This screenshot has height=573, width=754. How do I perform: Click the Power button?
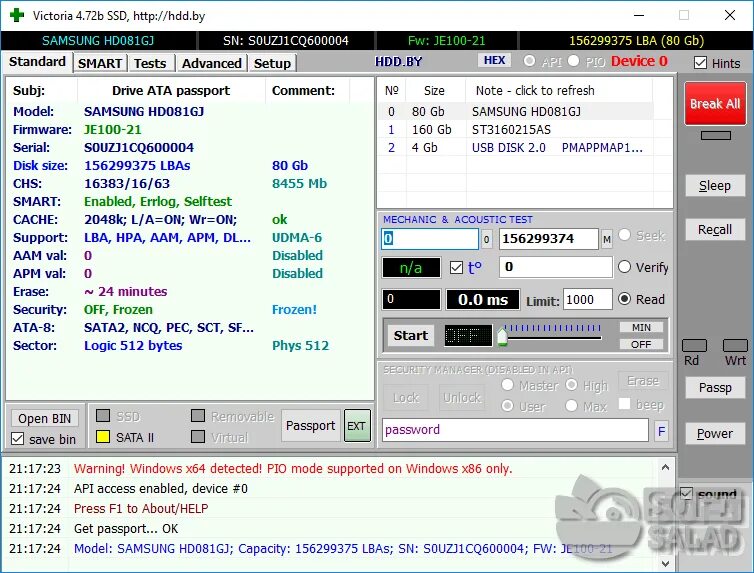[715, 434]
